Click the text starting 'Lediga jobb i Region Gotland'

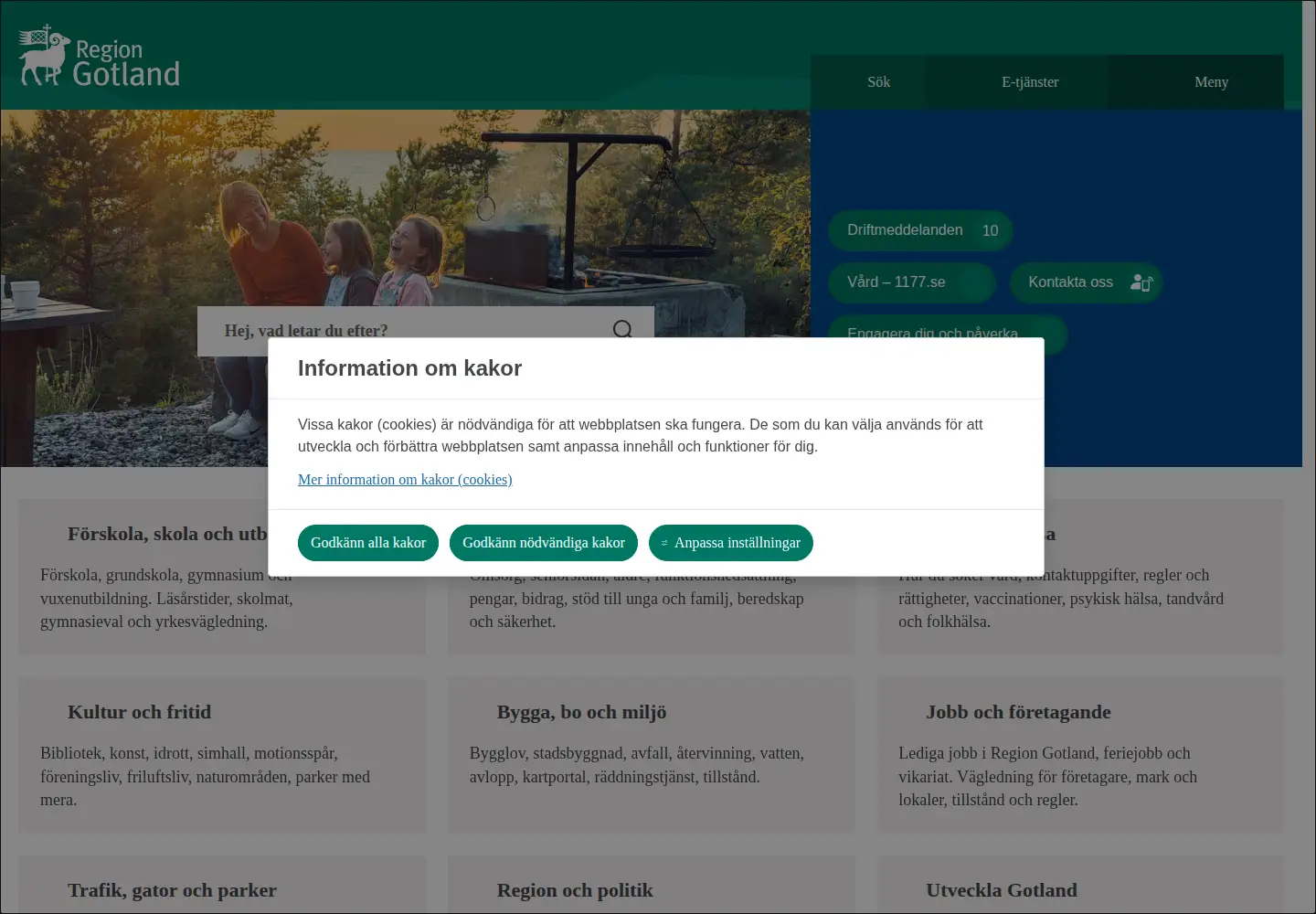pyautogui.click(x=1048, y=777)
